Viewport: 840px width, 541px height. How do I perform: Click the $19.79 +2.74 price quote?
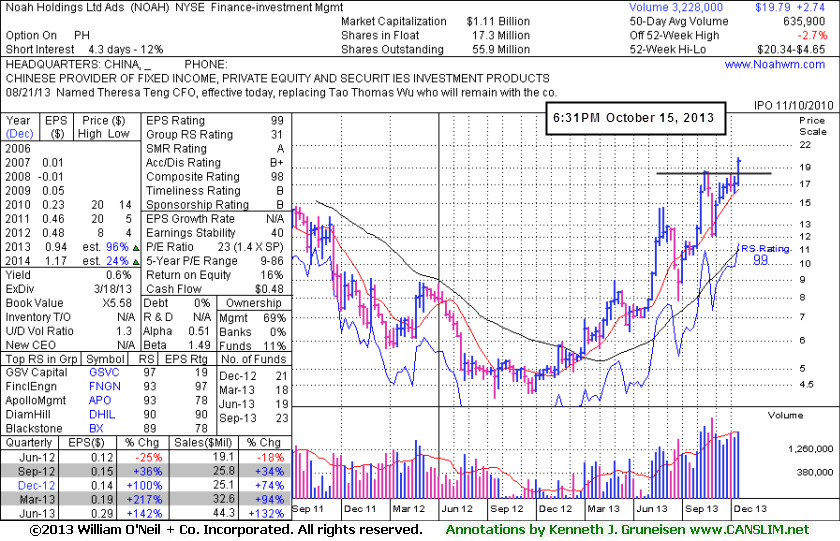pyautogui.click(x=791, y=7)
